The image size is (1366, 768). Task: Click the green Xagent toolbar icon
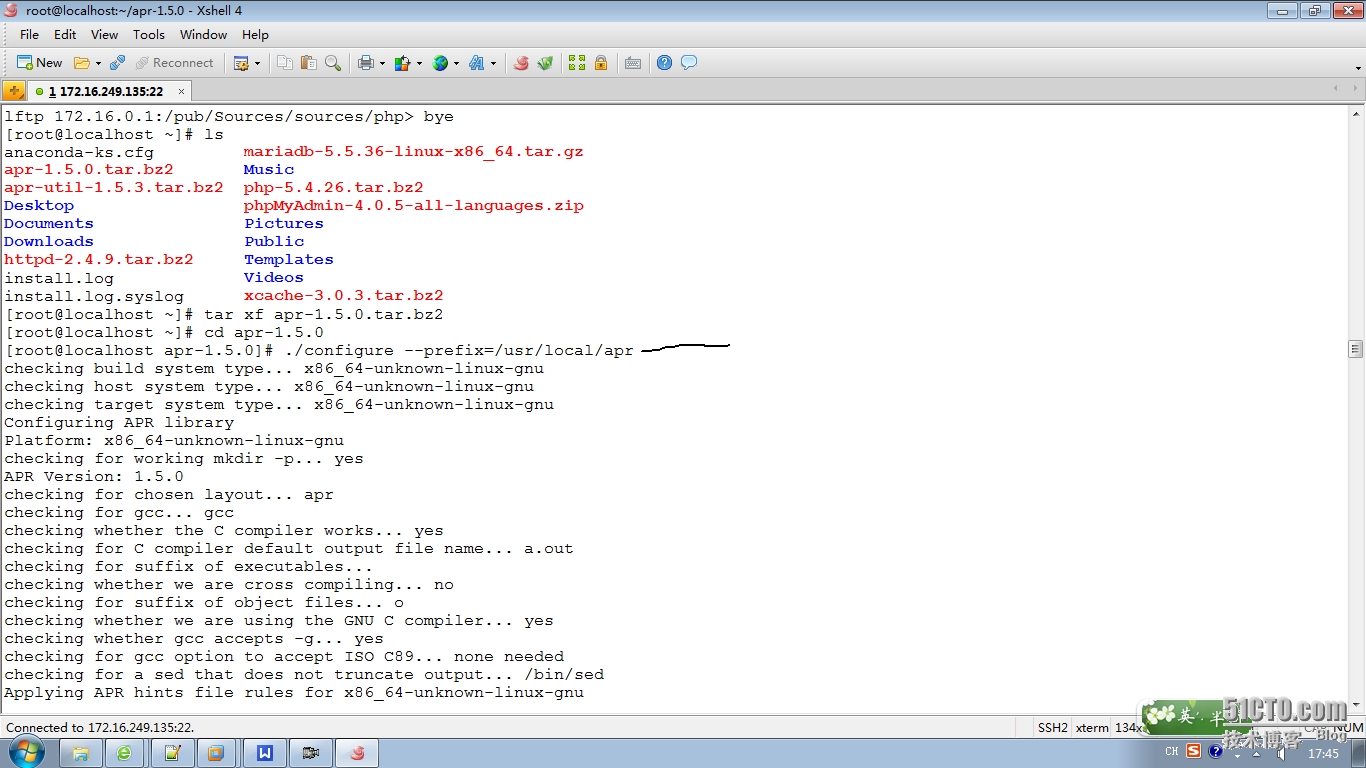545,63
